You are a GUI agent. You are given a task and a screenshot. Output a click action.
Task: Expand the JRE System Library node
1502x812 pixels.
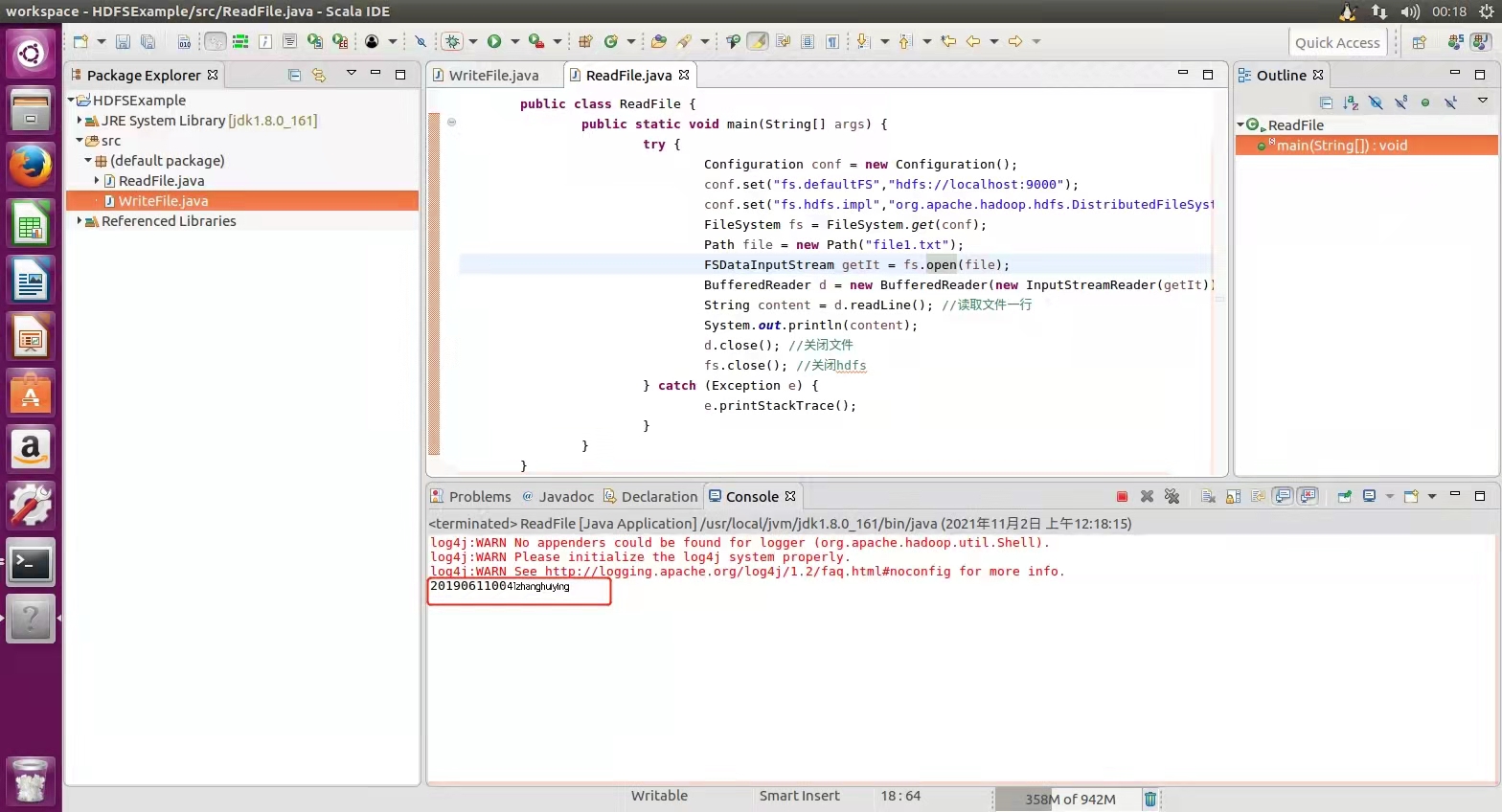(79, 121)
